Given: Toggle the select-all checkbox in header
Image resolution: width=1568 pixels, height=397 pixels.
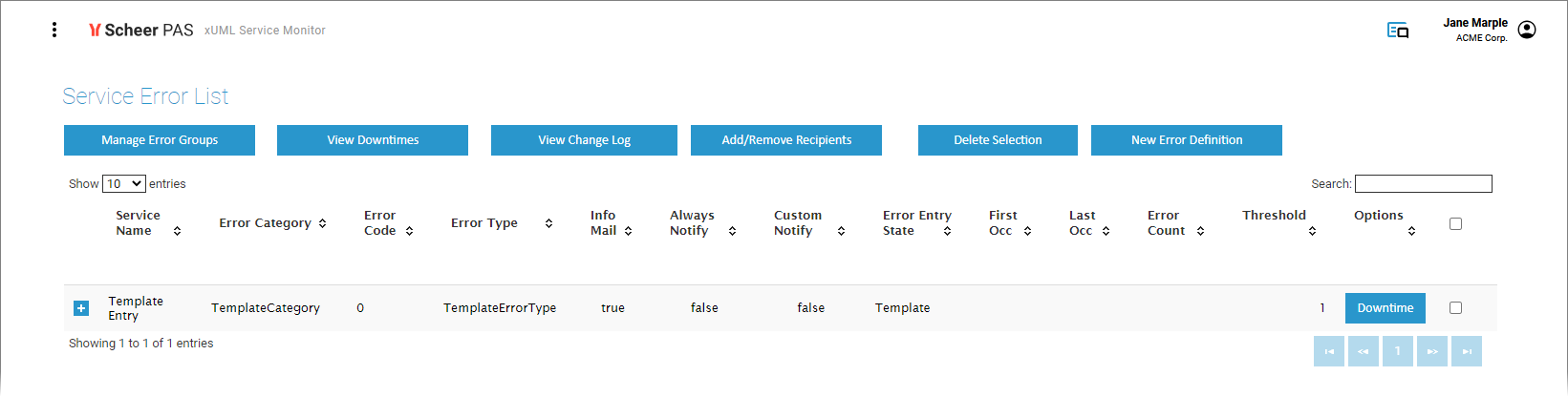Looking at the screenshot, I should [x=1455, y=223].
